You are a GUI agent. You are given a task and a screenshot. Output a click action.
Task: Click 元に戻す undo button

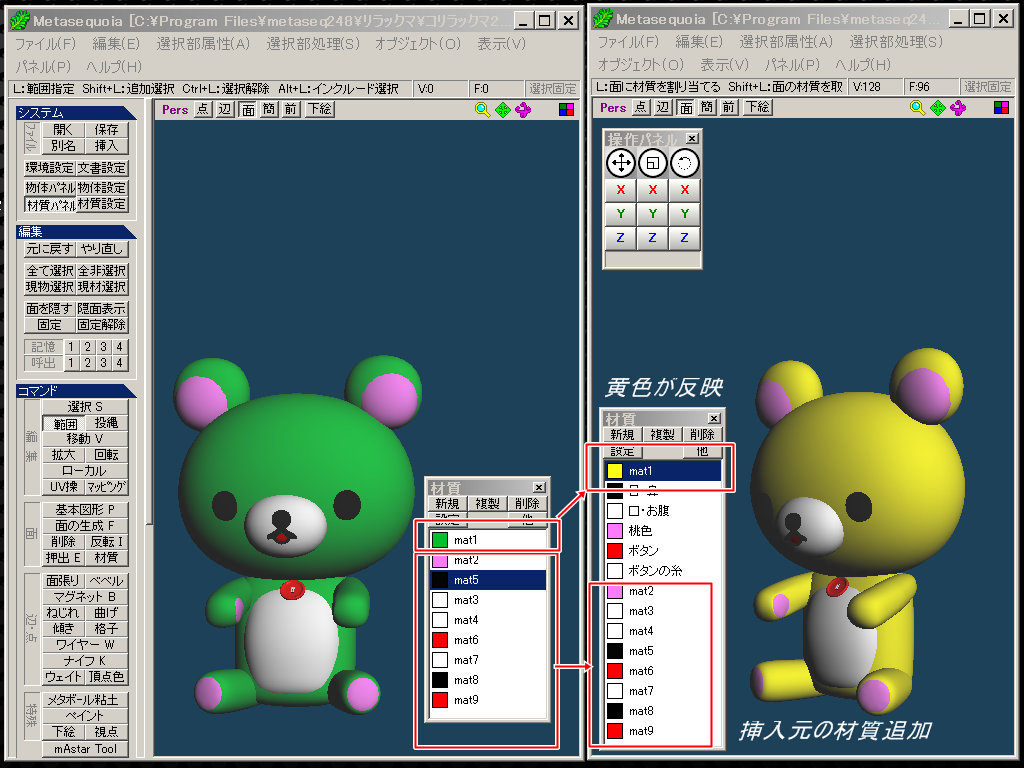point(50,249)
